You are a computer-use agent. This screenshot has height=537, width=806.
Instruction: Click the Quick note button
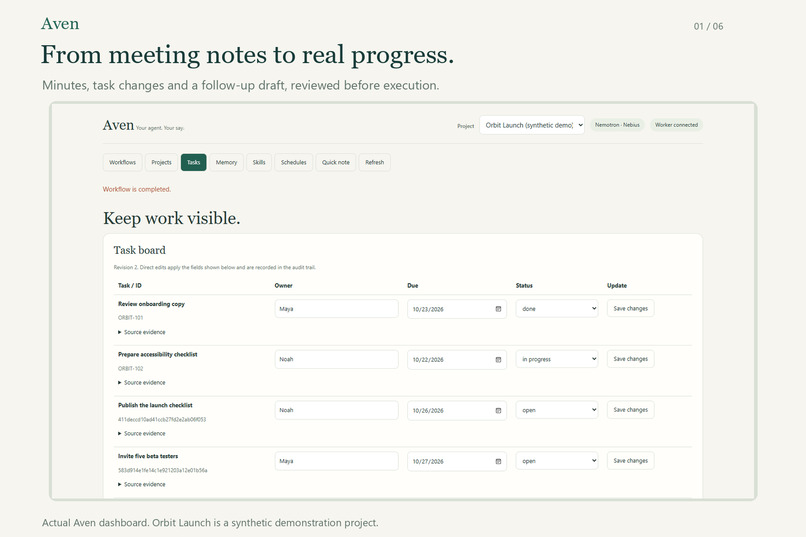click(x=336, y=162)
